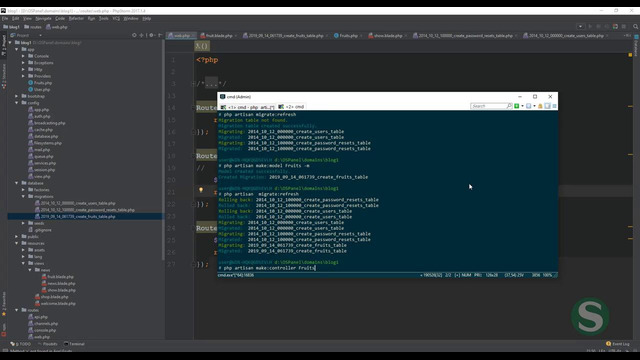Click the console search magnifier icon
This screenshot has height=360, width=640.
509,106
